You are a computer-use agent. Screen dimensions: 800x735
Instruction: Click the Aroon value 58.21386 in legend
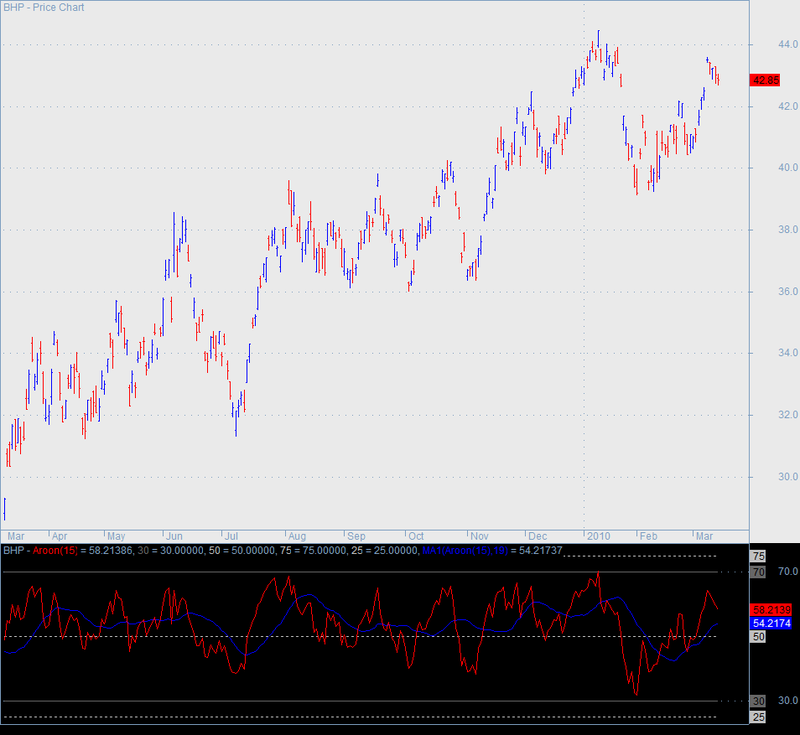tap(111, 551)
